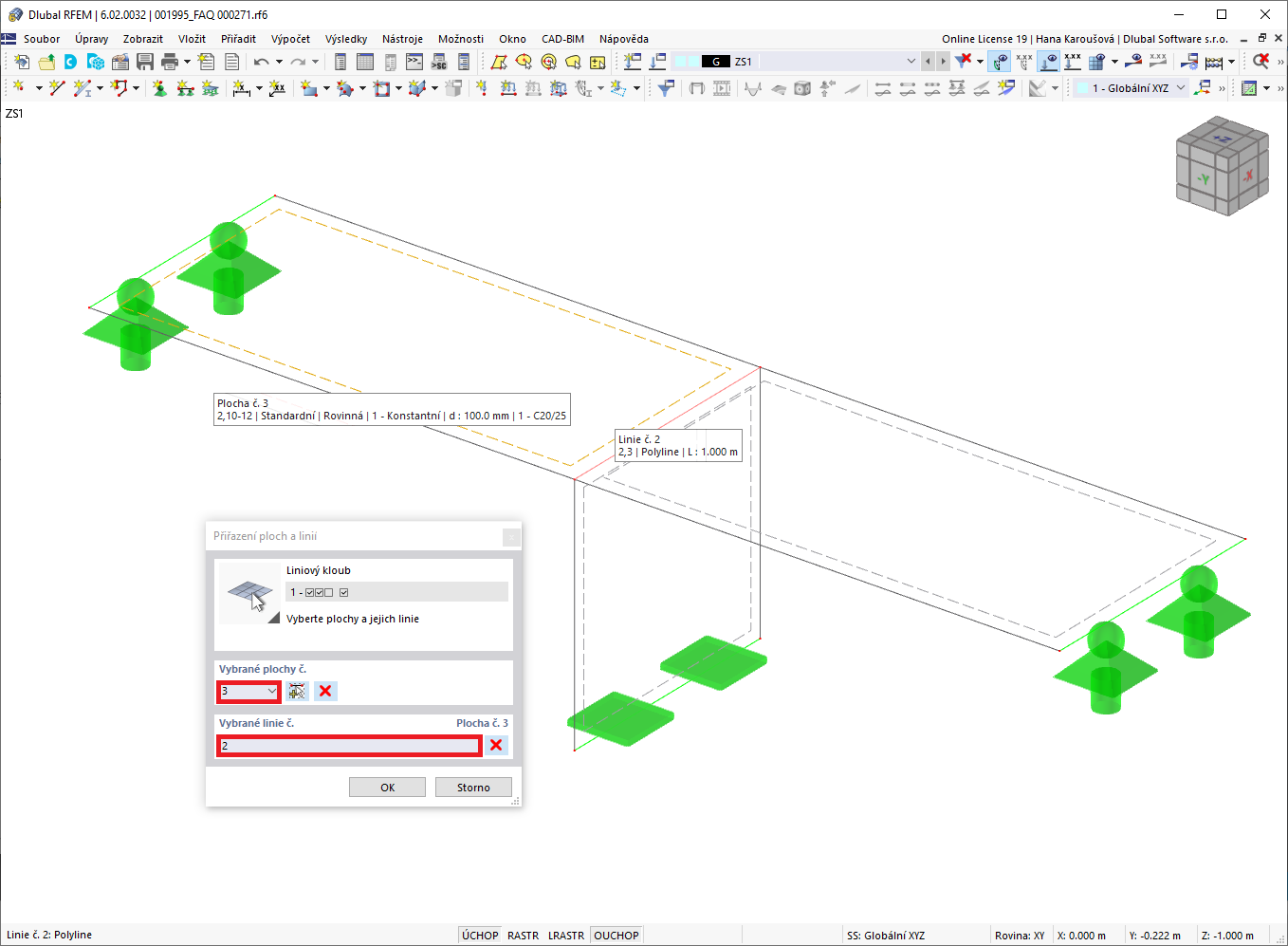This screenshot has height=946, width=1288.
Task: Expand the delete filter dropdown arrow
Action: coord(980,62)
